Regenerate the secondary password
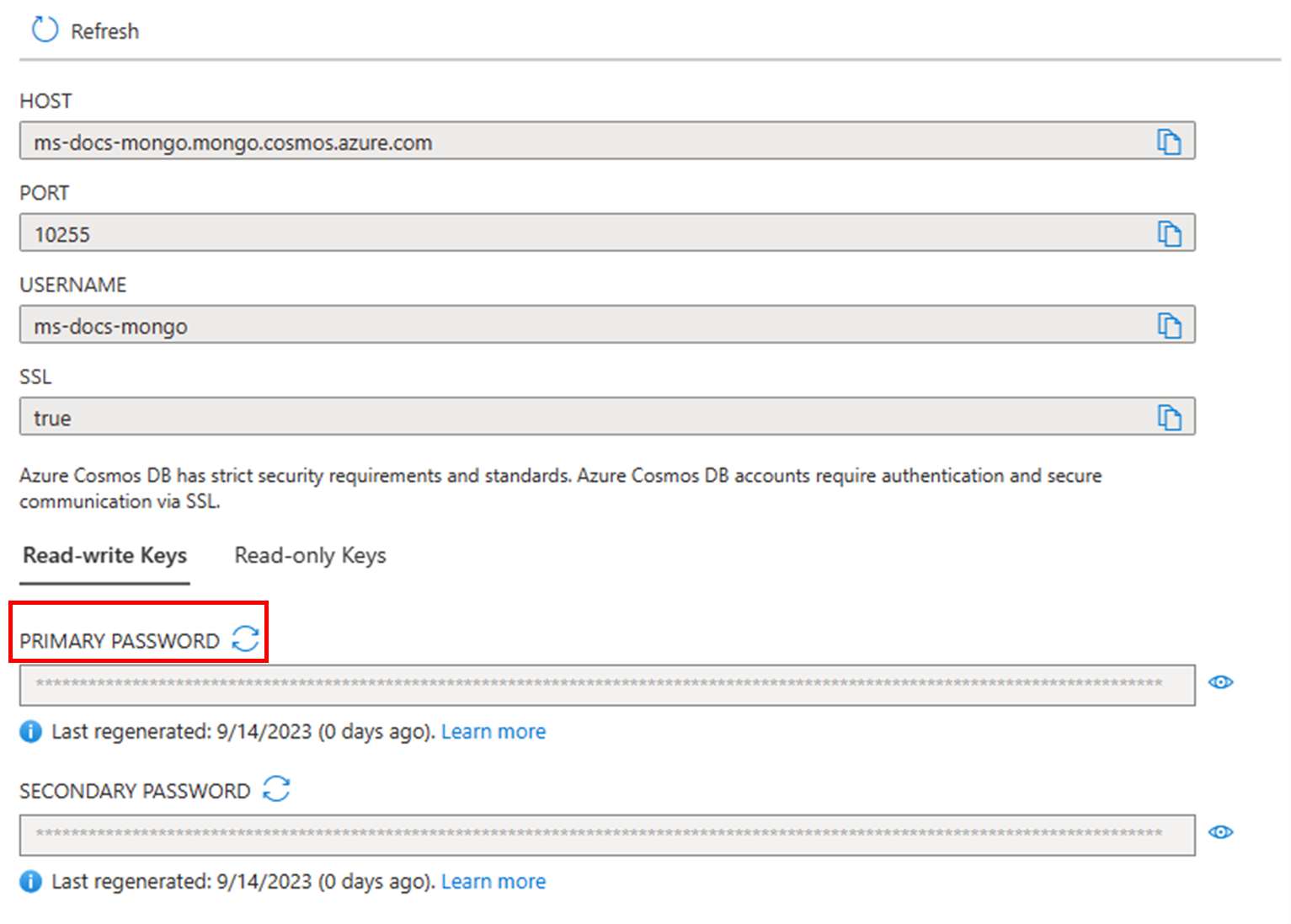 [x=276, y=788]
